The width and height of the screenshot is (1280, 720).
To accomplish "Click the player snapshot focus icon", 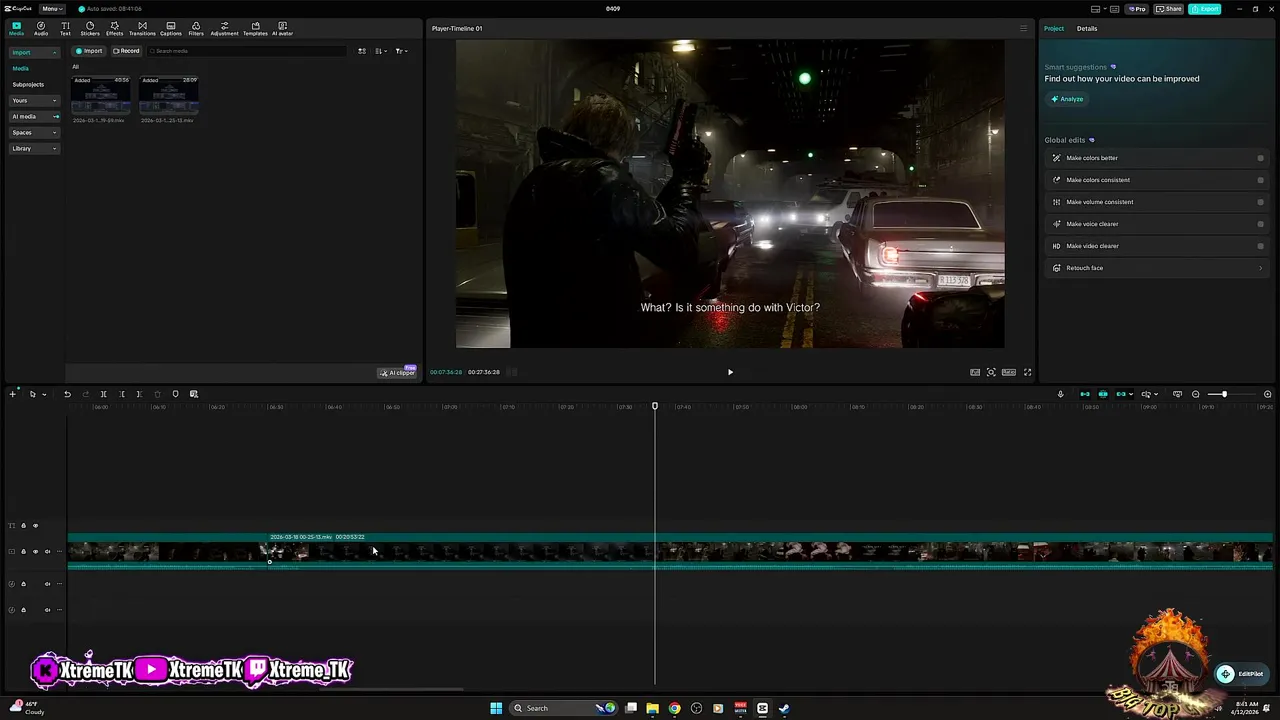I will [x=991, y=372].
